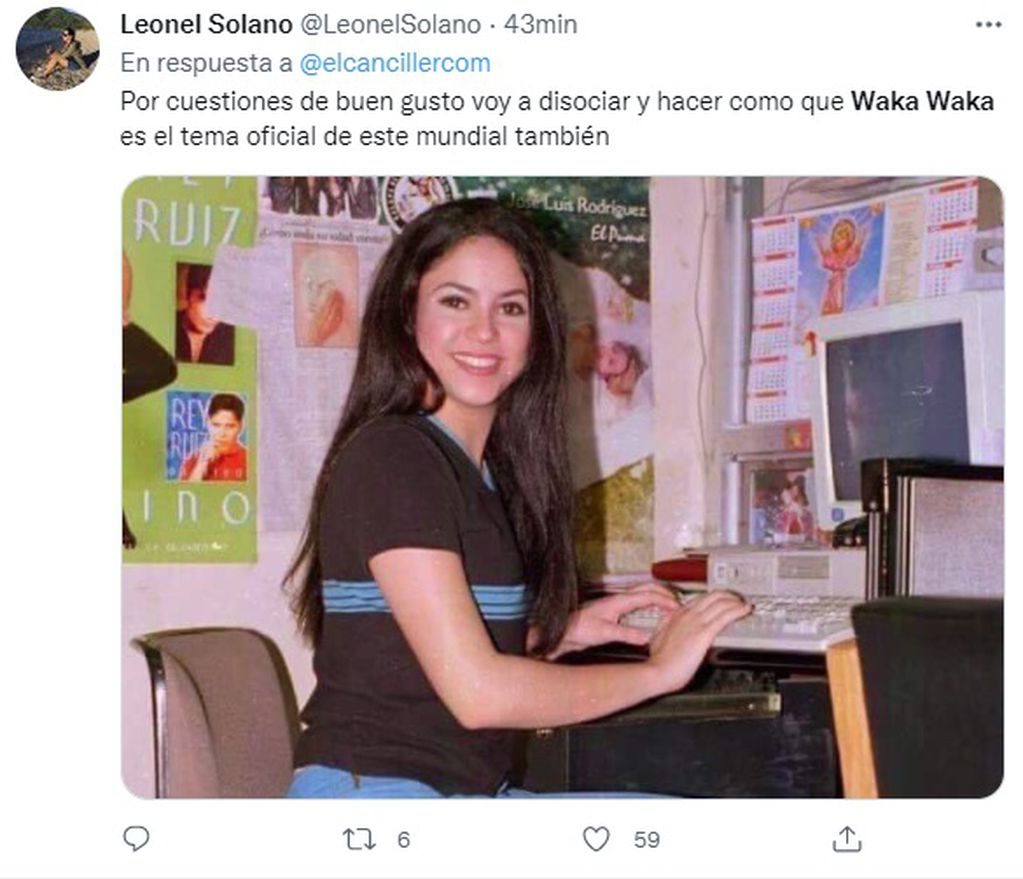The image size is (1023, 879).
Task: Open the three-dots more options menu
Action: [x=988, y=25]
